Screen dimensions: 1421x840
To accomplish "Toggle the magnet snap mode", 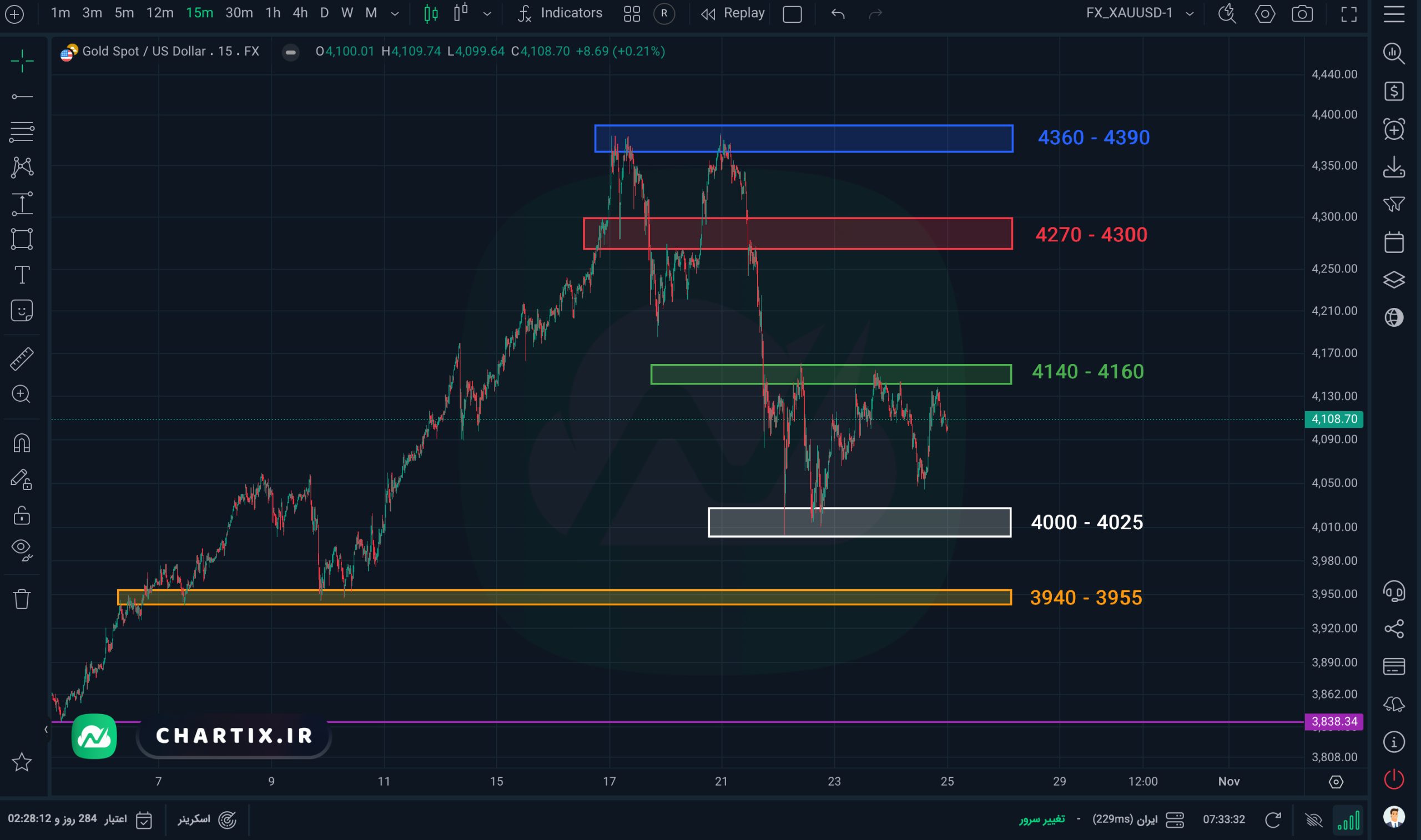I will (22, 443).
